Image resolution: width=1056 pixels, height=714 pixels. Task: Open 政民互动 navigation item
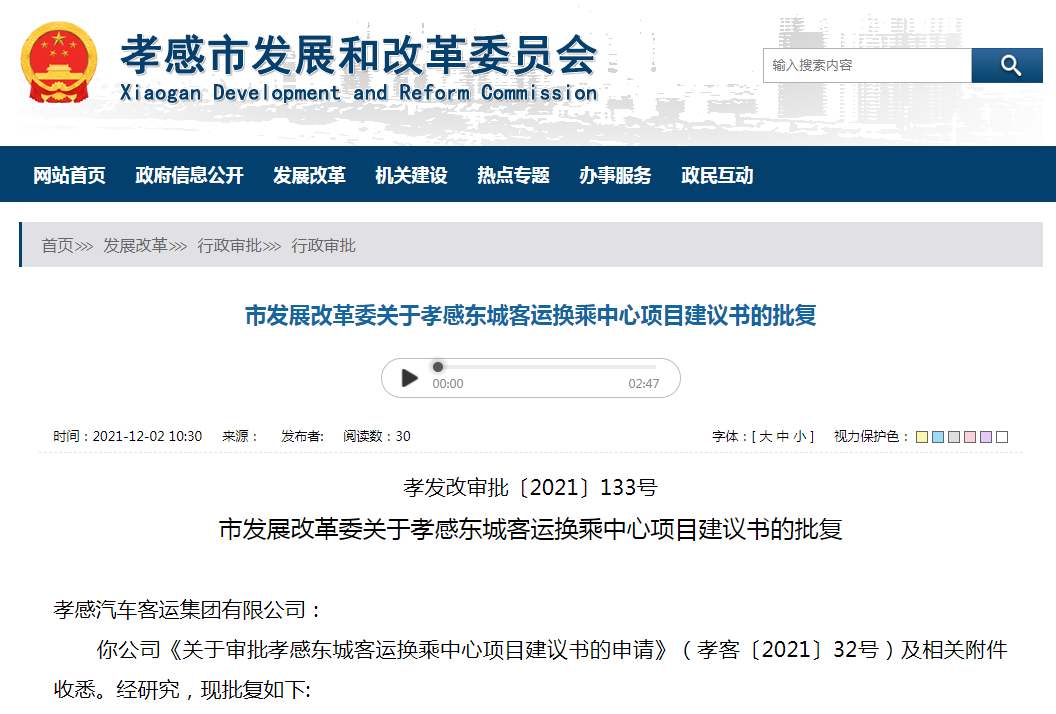tap(717, 175)
